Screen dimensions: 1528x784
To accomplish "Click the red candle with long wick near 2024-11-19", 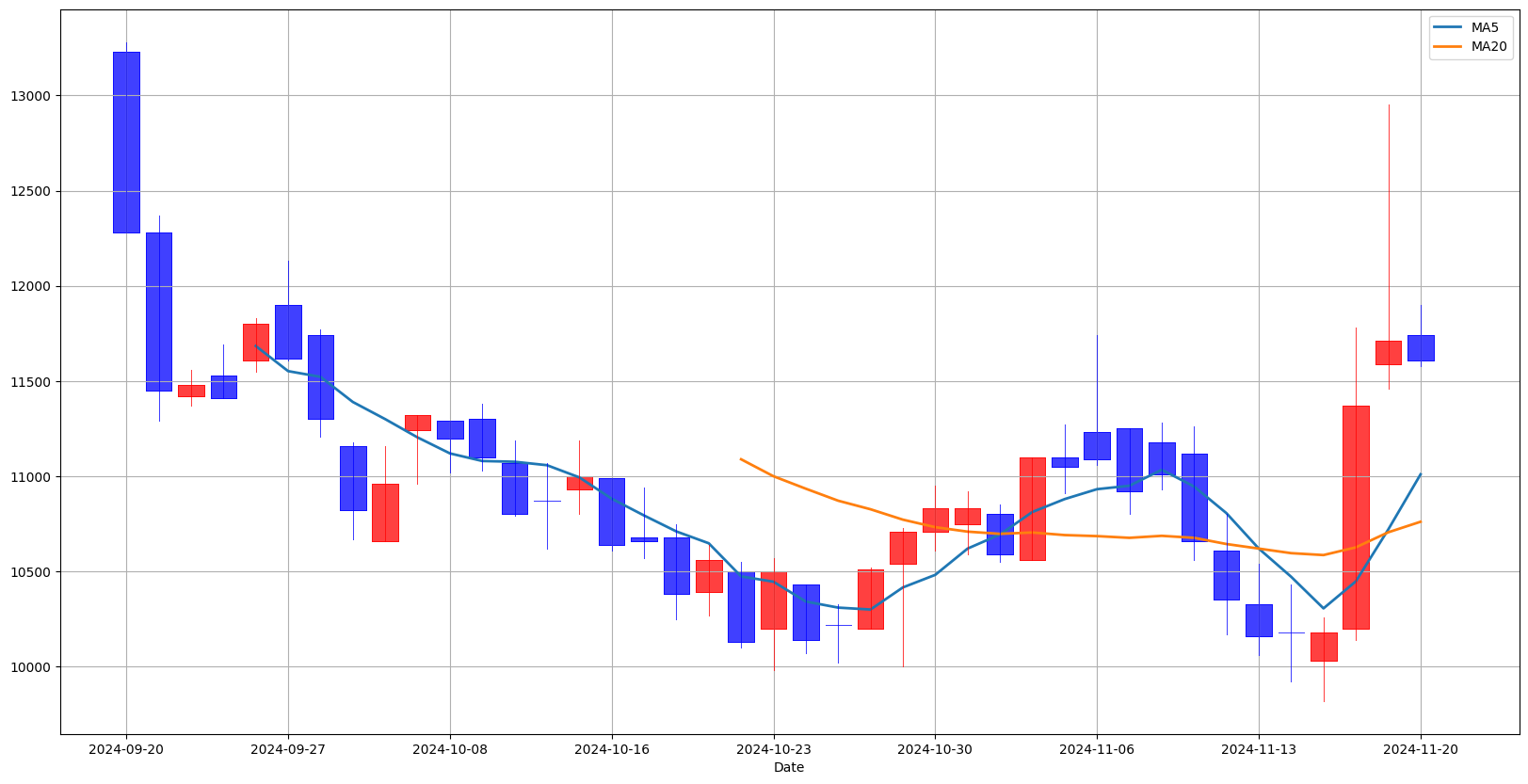I will tap(1388, 352).
